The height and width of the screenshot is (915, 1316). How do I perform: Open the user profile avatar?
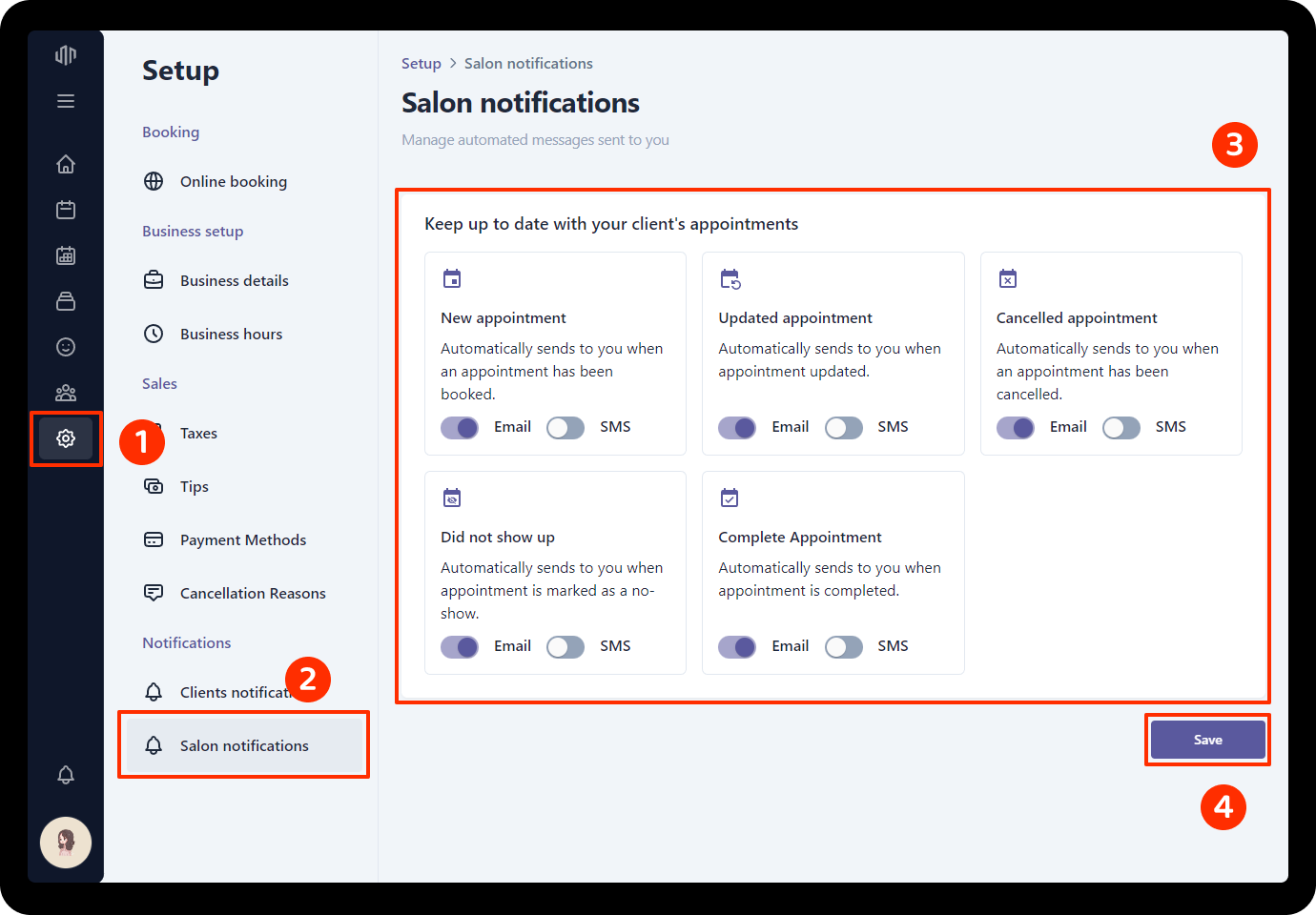[x=66, y=843]
